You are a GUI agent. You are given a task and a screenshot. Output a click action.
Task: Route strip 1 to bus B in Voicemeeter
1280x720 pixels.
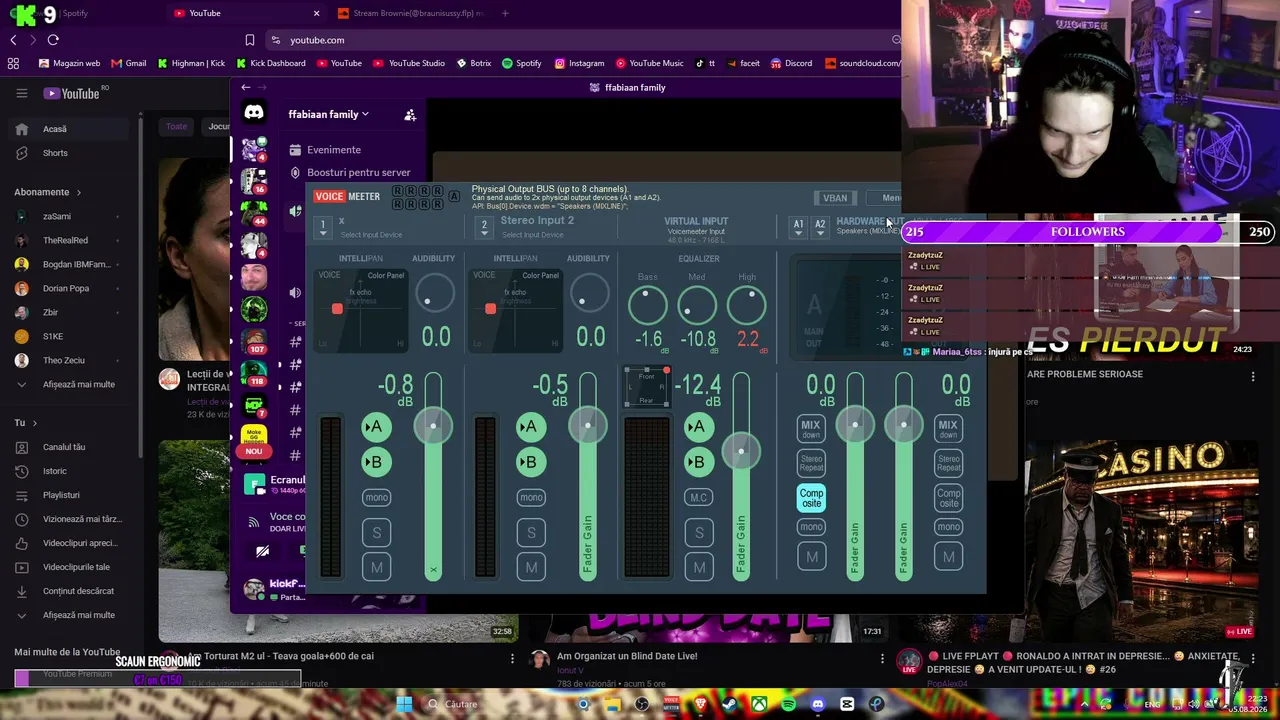pyautogui.click(x=376, y=462)
